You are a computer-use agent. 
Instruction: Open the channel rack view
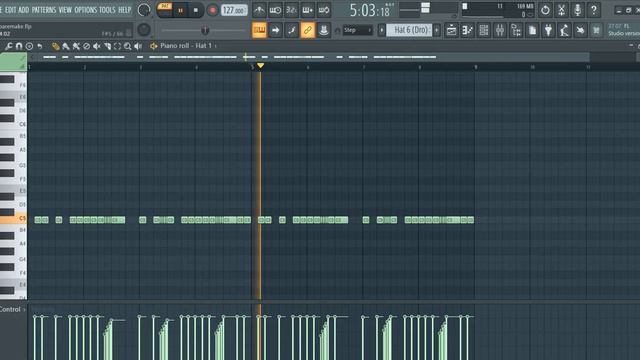coord(484,30)
